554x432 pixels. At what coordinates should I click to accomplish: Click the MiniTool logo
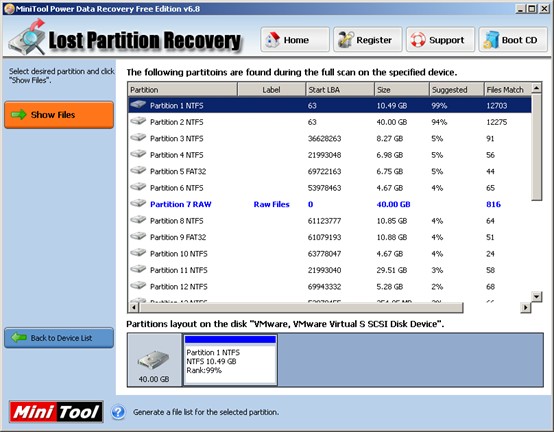pyautogui.click(x=56, y=412)
